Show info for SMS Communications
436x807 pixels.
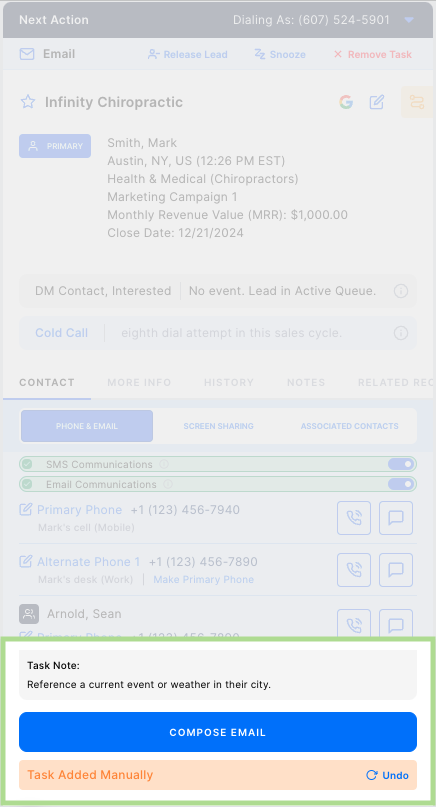tap(164, 464)
